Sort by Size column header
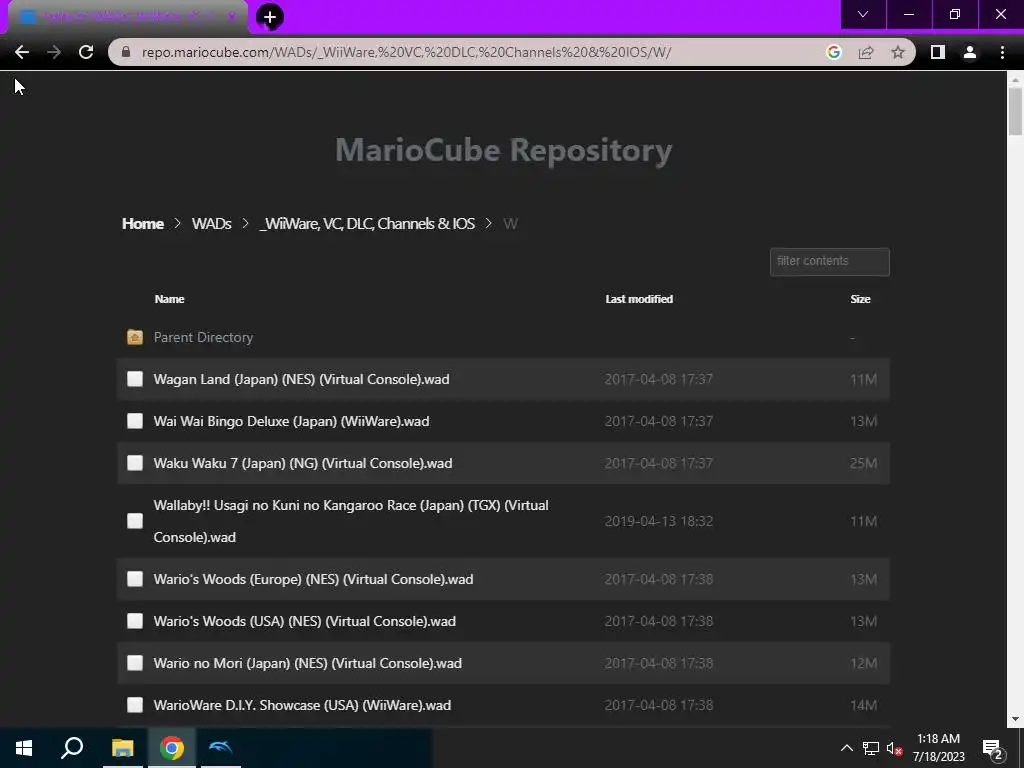Viewport: 1024px width, 768px height. [x=860, y=299]
